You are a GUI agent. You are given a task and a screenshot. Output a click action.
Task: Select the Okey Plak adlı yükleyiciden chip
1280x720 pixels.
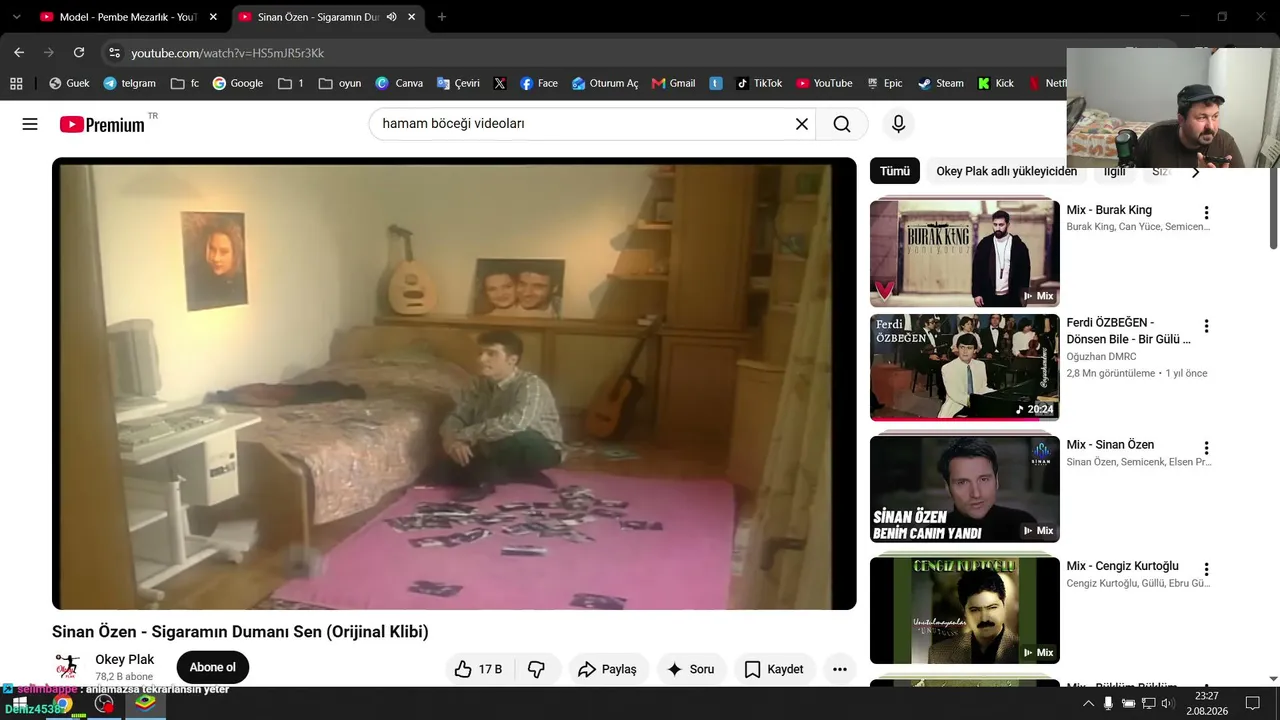click(1006, 171)
